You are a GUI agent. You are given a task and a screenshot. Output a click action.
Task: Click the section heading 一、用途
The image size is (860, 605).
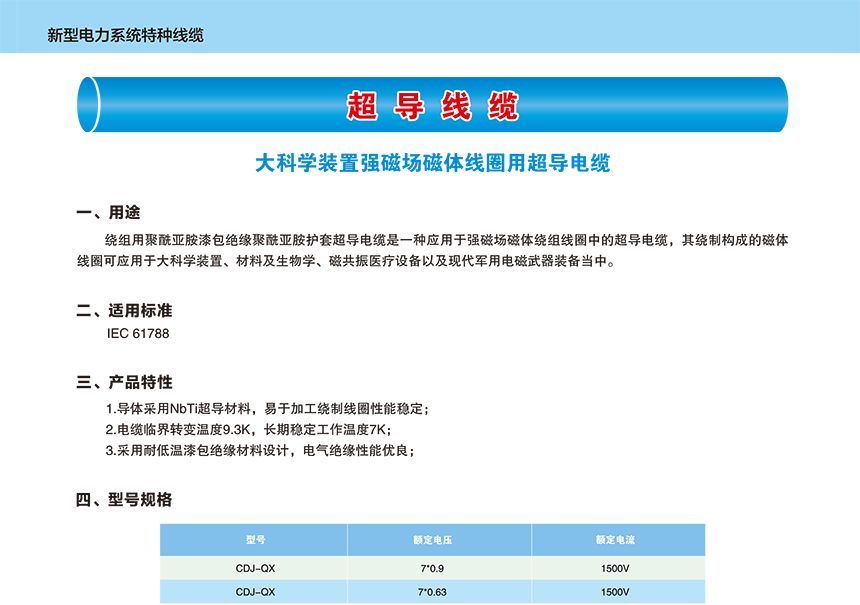109,213
